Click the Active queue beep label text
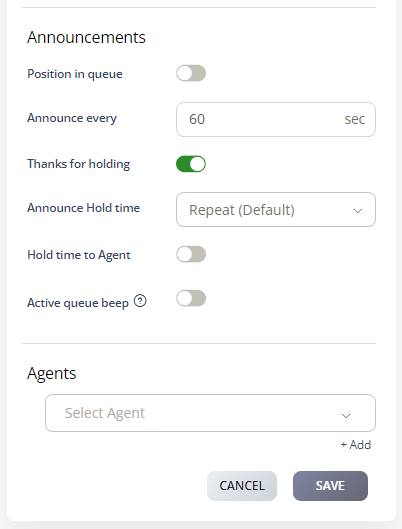The image size is (402, 529). [78, 303]
